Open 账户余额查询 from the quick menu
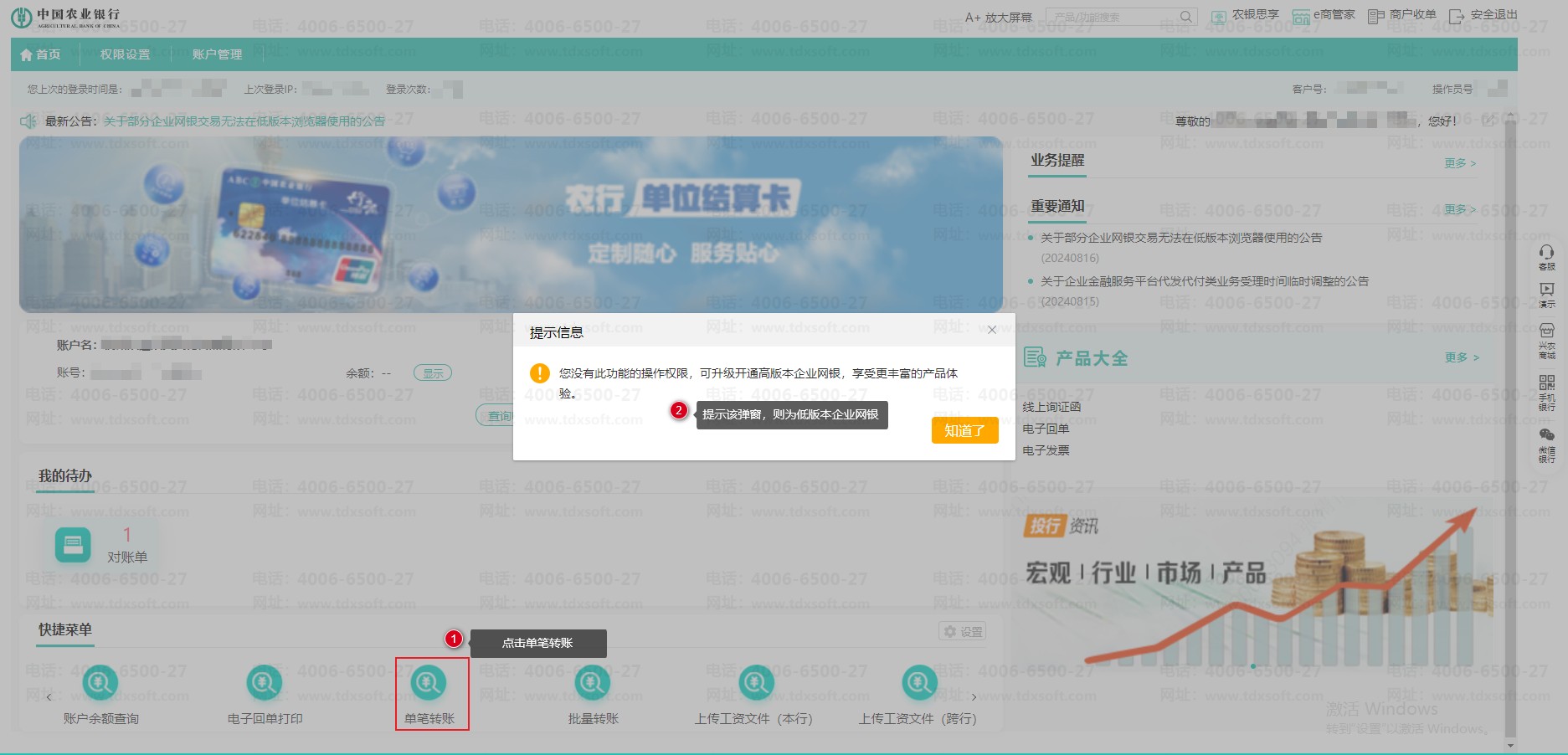The image size is (1568, 755). [100, 684]
